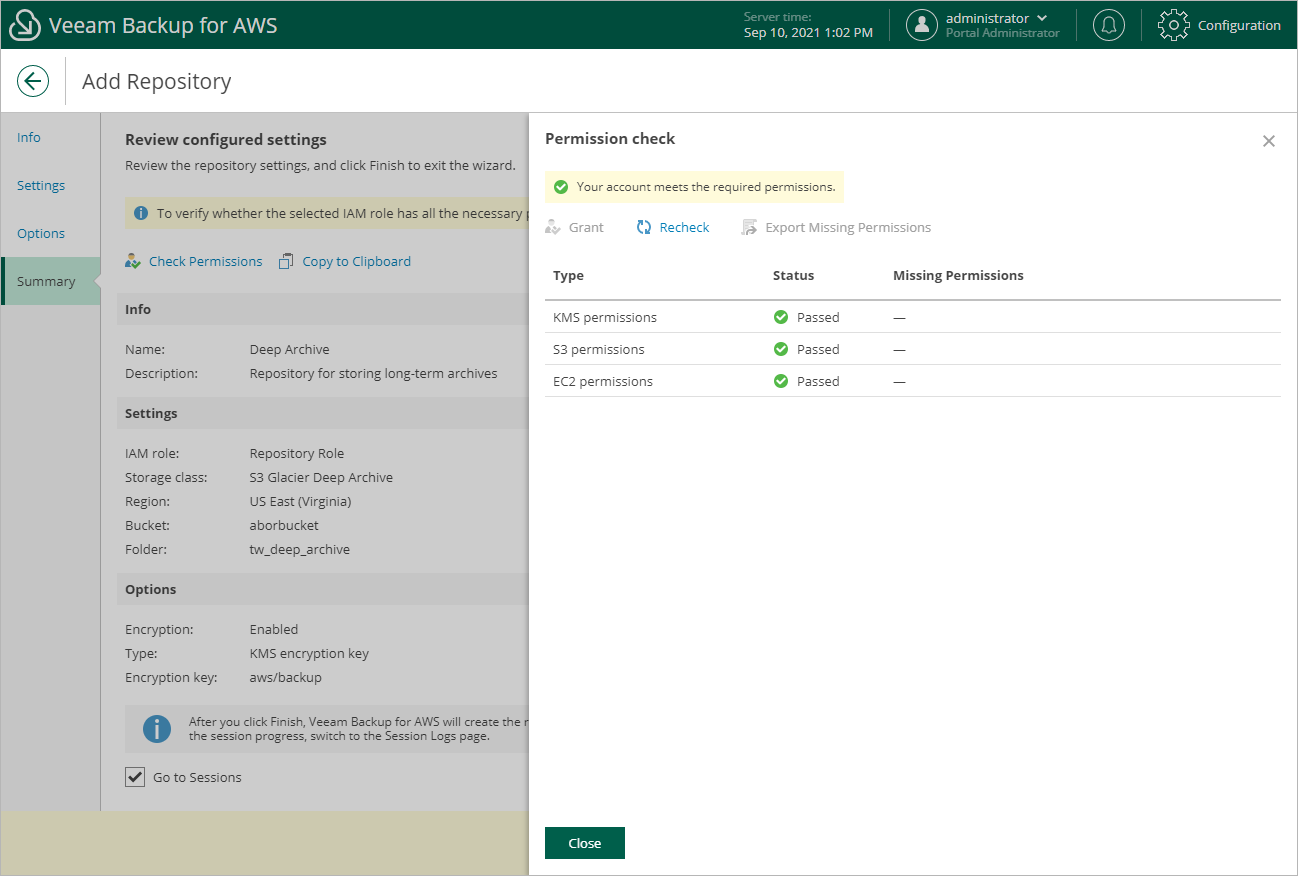1298x876 pixels.
Task: Close the Permission check panel with X
Action: coord(1268,141)
